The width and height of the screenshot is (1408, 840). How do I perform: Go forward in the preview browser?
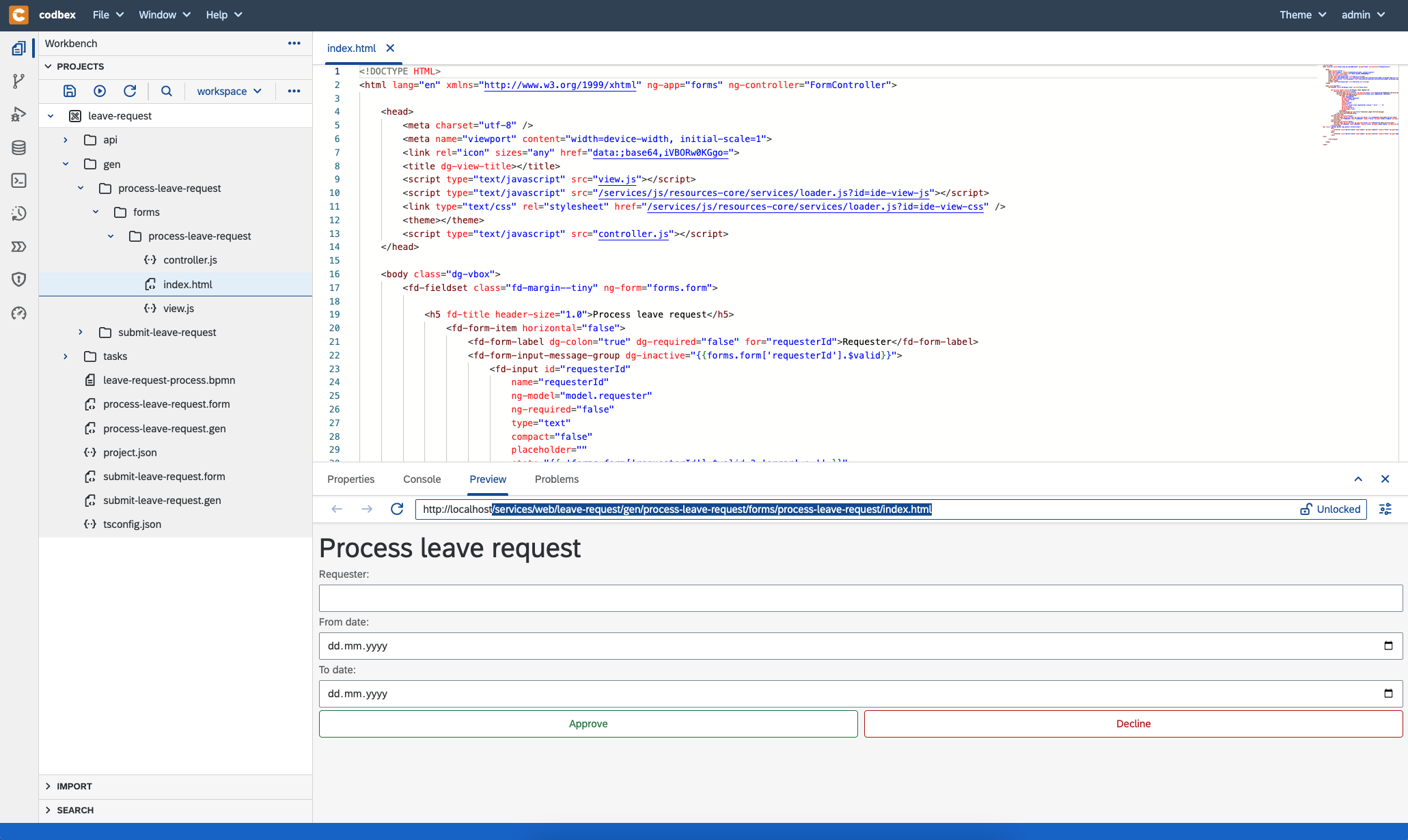367,509
